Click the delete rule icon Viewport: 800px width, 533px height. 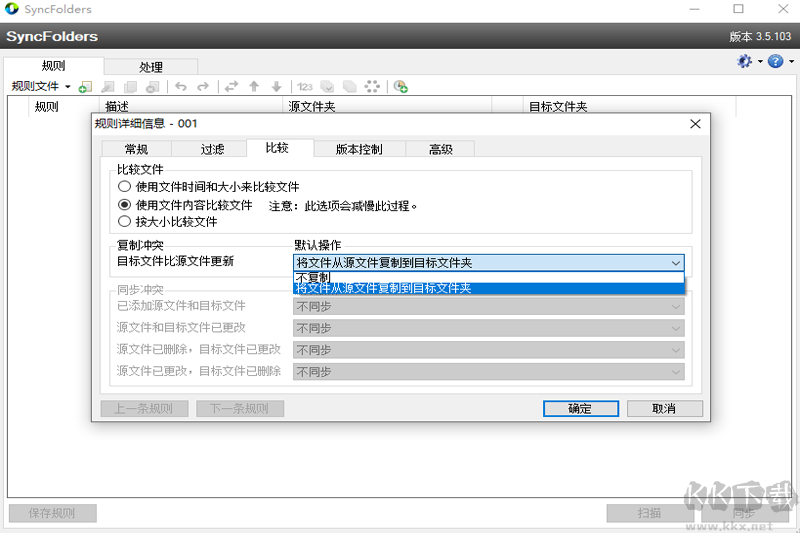click(x=153, y=87)
